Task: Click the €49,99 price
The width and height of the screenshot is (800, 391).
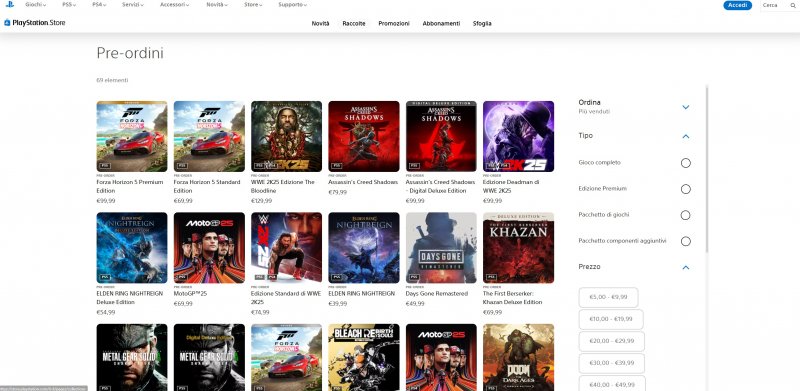Action: click(415, 304)
